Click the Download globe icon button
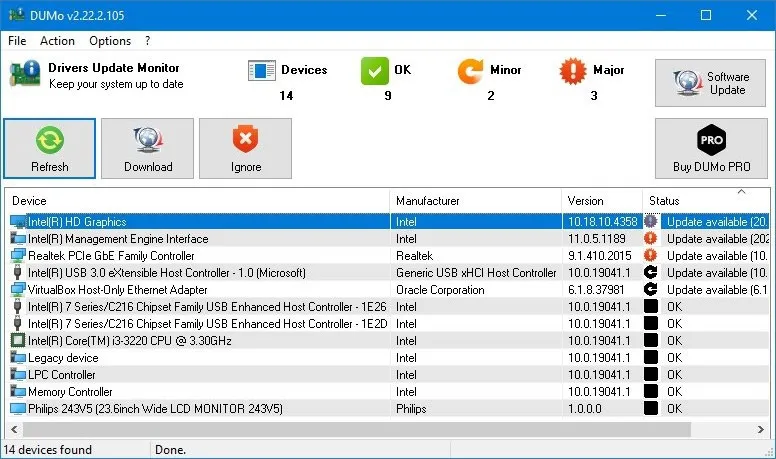This screenshot has width=776, height=459. (148, 140)
